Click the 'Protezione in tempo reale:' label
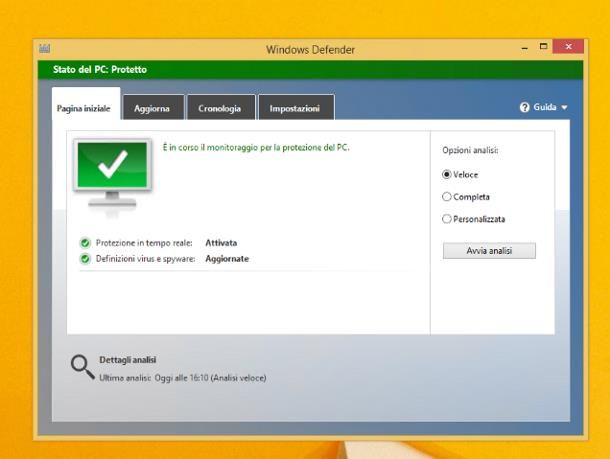Image resolution: width=610 pixels, height=459 pixels. 144,243
